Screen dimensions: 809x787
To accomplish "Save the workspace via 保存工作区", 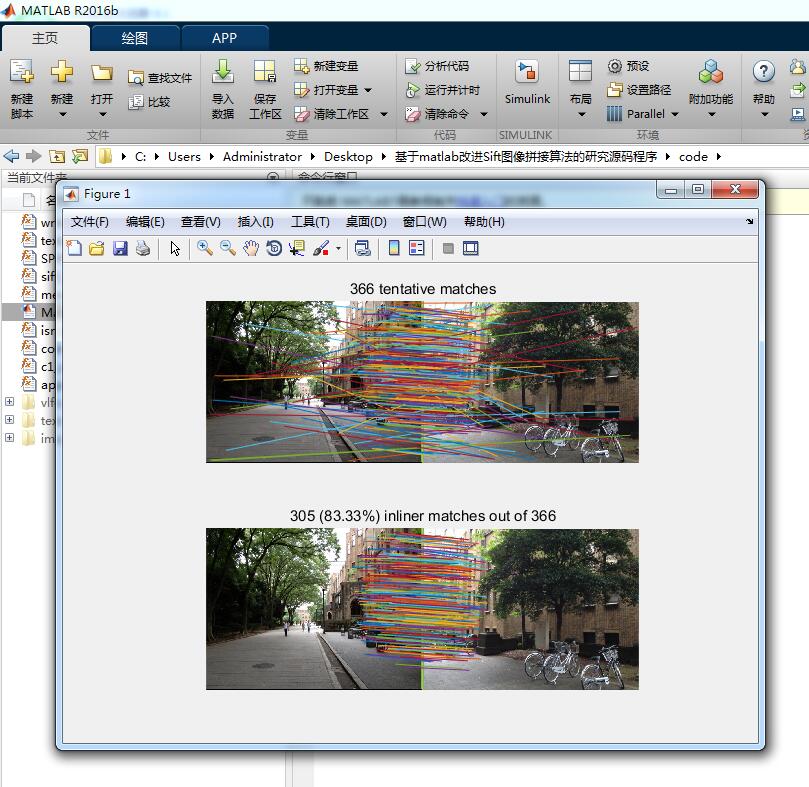I will pyautogui.click(x=265, y=89).
